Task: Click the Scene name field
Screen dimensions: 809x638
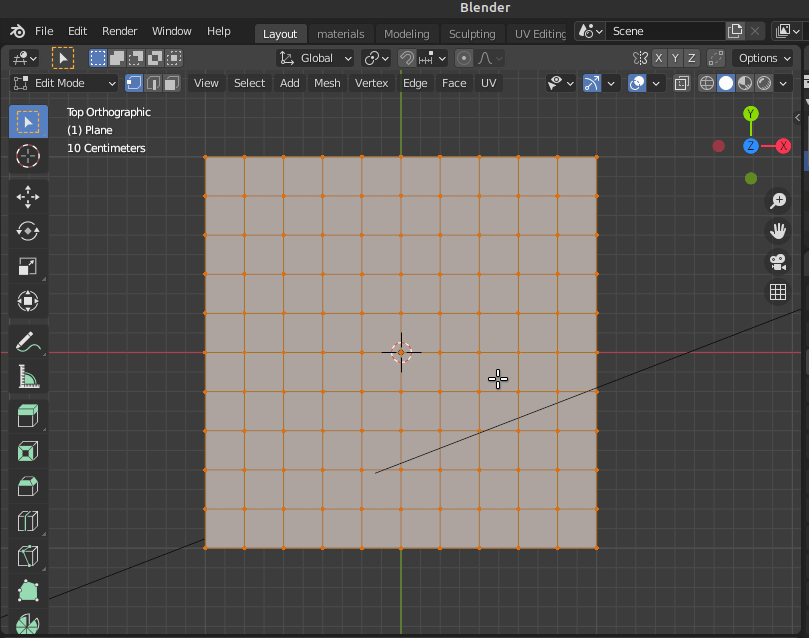Action: pos(667,31)
